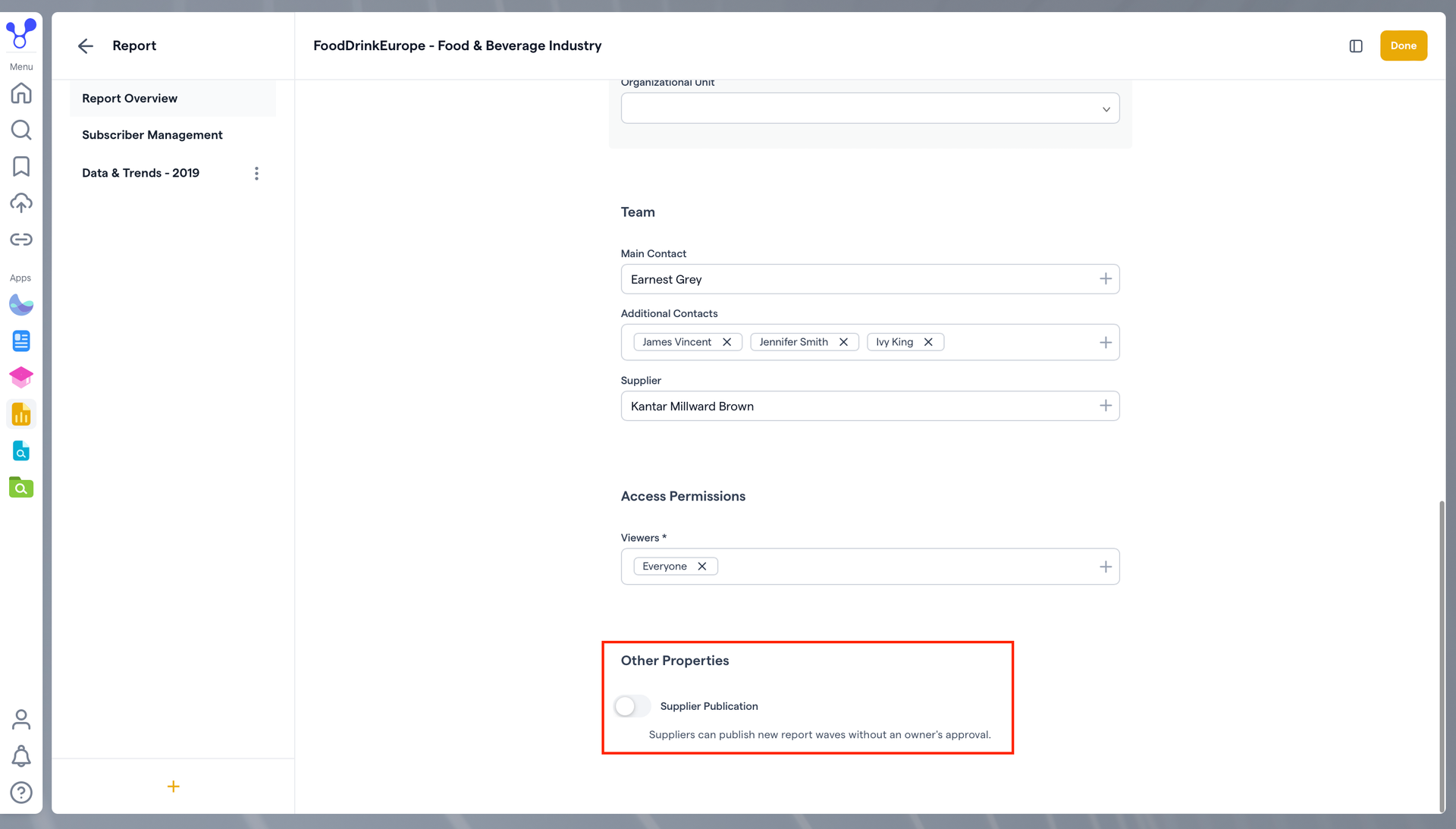Image resolution: width=1456 pixels, height=829 pixels.
Task: Toggle the side panel layout icon
Action: click(x=1356, y=46)
